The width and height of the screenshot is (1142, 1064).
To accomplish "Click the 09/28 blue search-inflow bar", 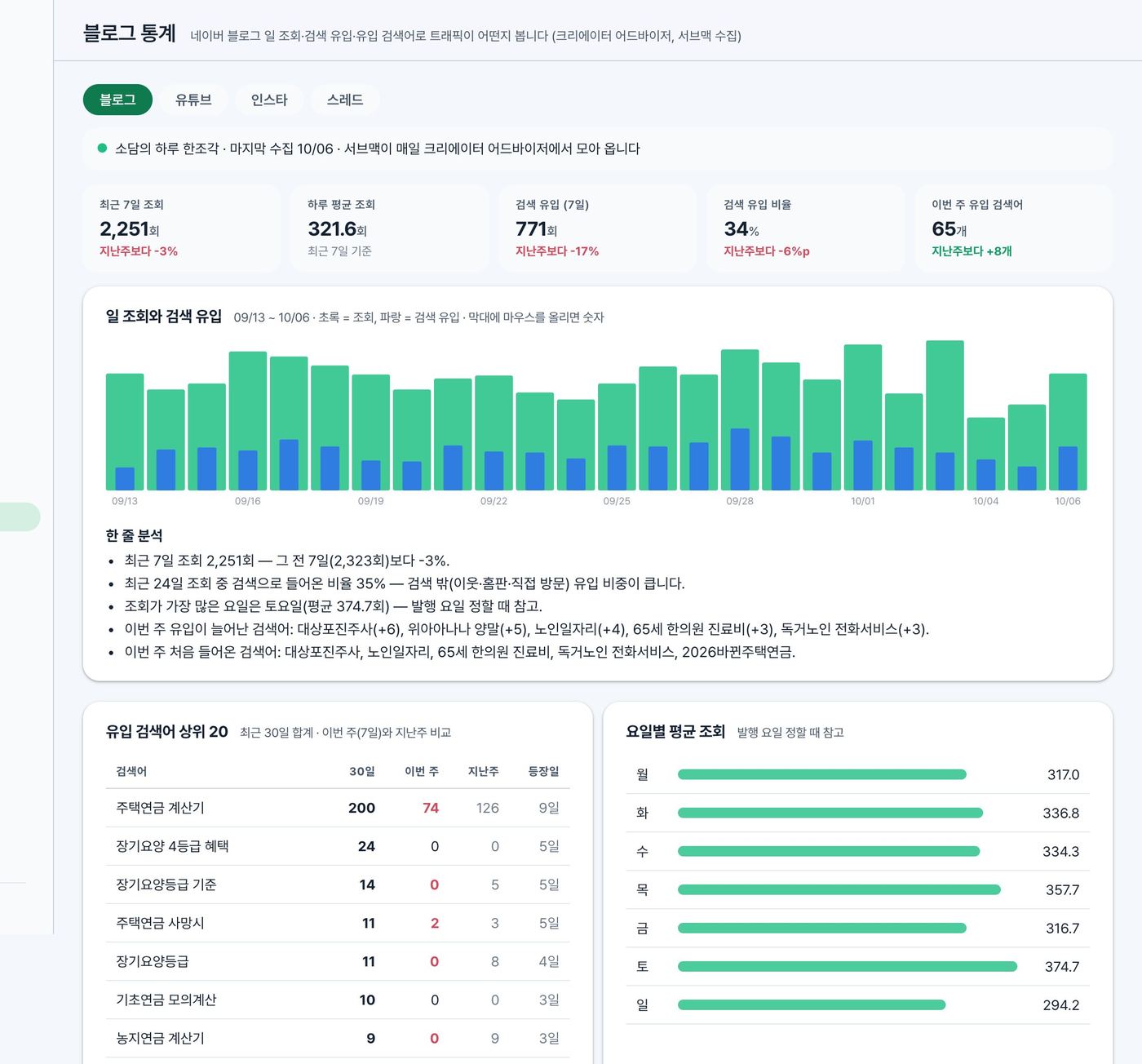I will click(740, 459).
